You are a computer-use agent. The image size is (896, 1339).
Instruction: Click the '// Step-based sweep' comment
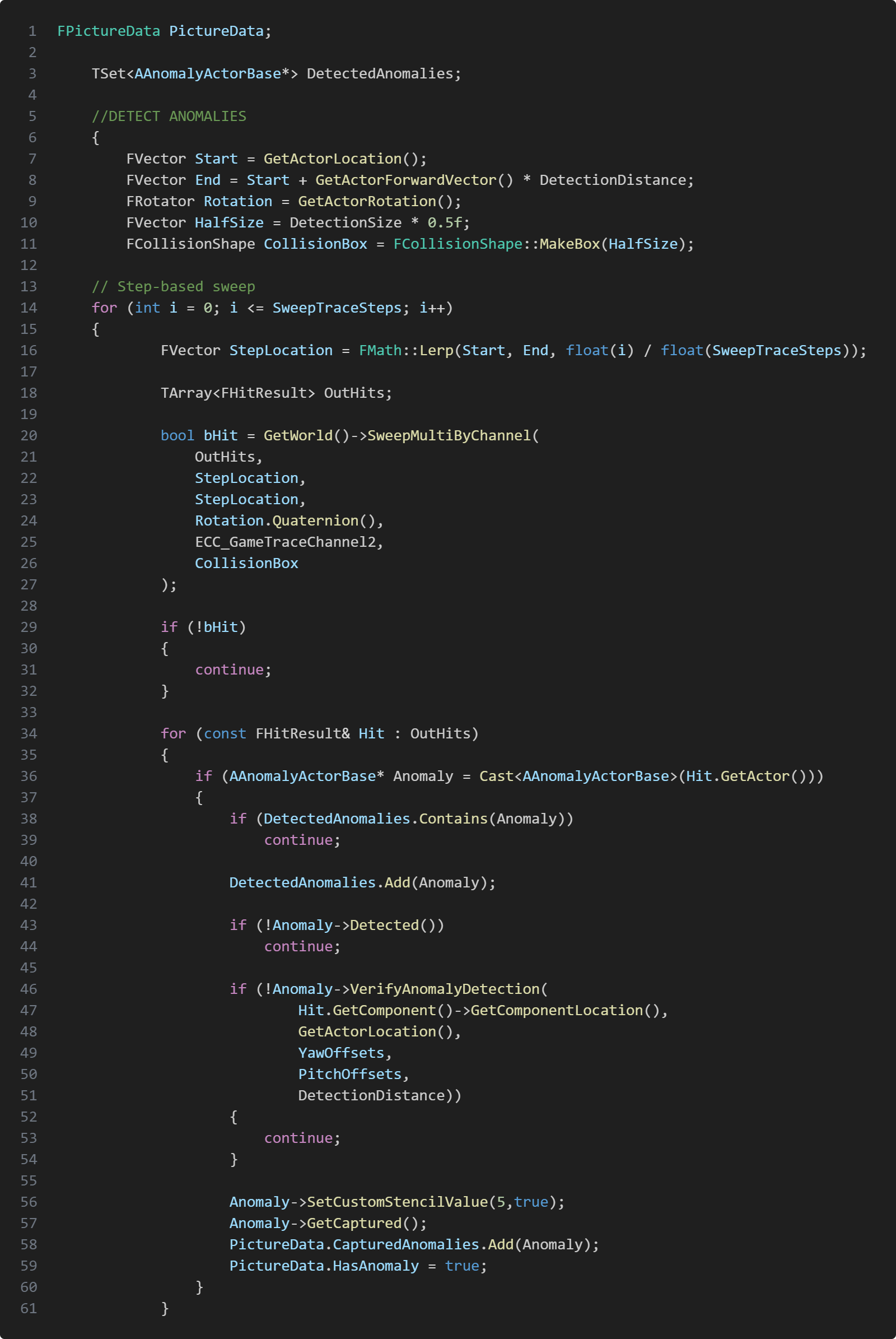173,287
